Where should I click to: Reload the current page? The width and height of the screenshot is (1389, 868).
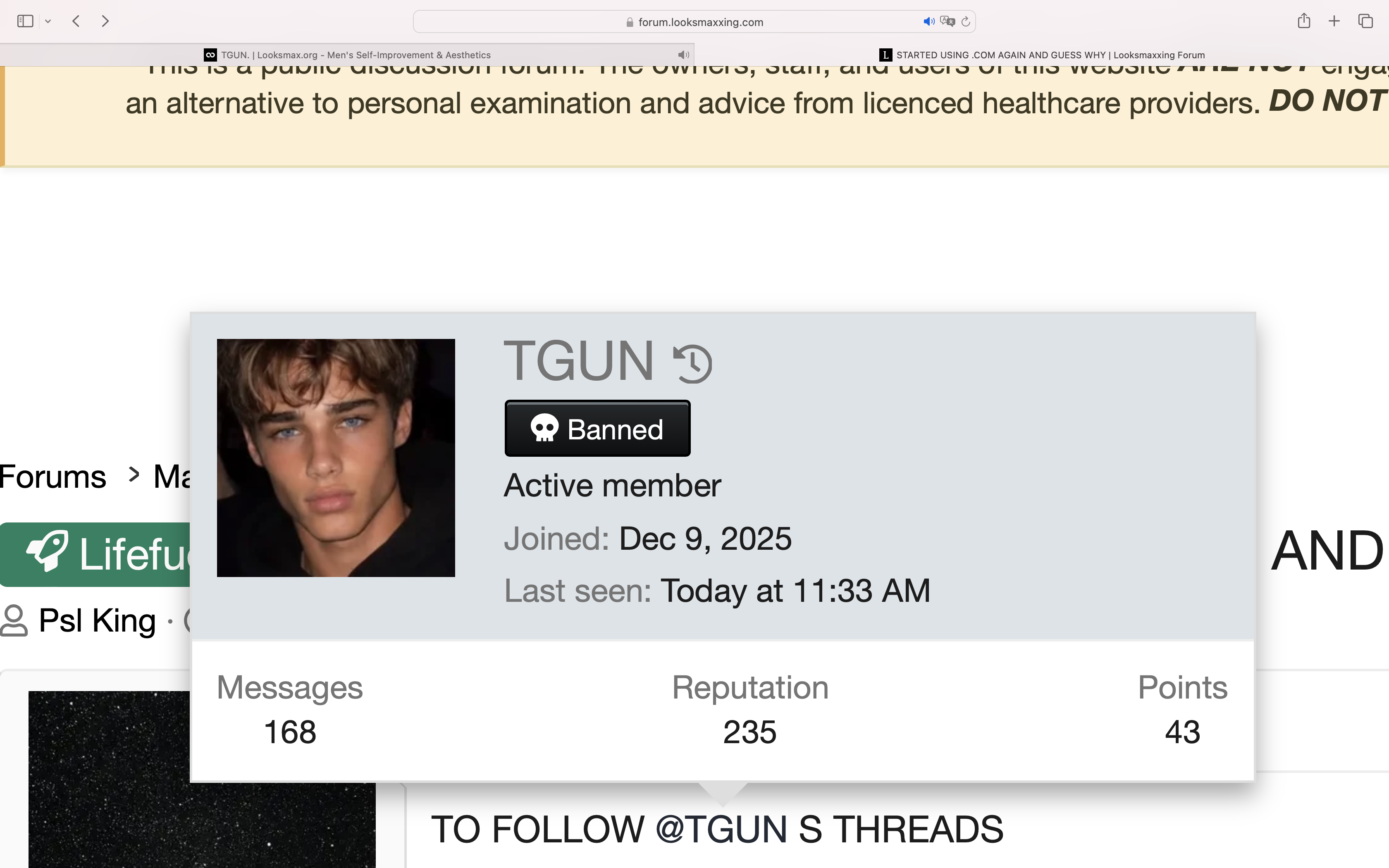click(966, 22)
